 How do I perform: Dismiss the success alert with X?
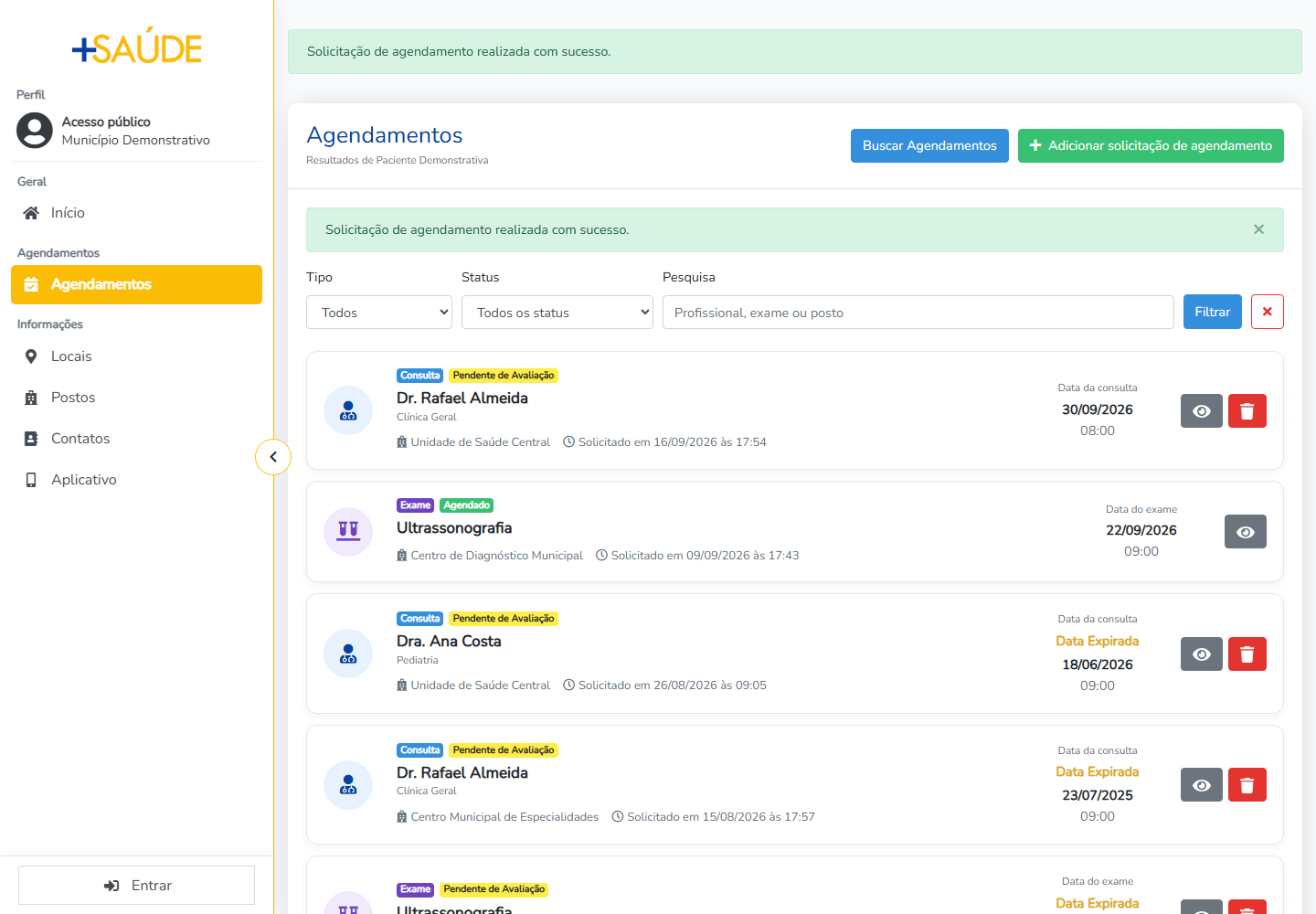tap(1258, 229)
